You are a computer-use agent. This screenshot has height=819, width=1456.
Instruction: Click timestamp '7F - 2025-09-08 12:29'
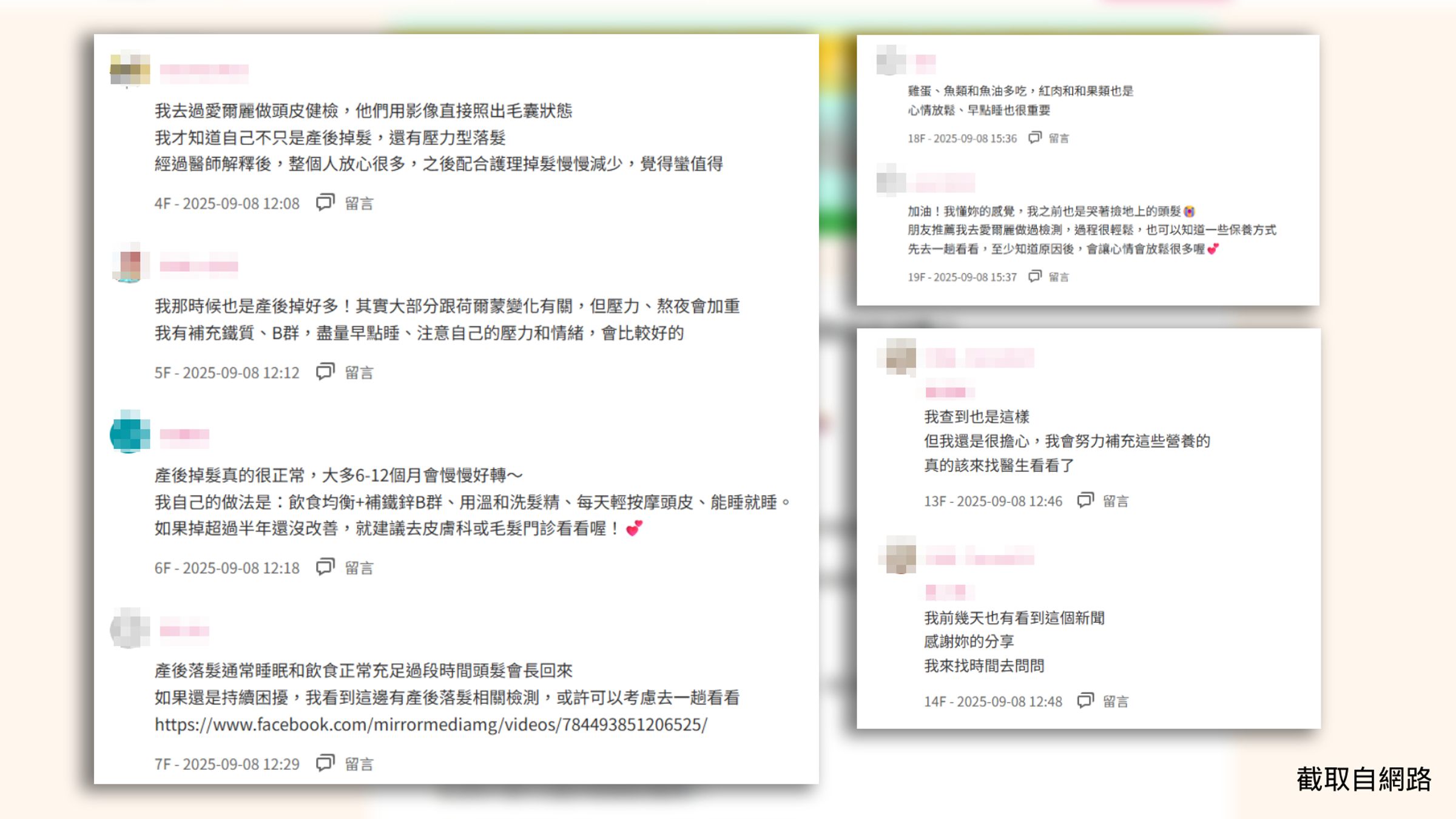(x=227, y=764)
